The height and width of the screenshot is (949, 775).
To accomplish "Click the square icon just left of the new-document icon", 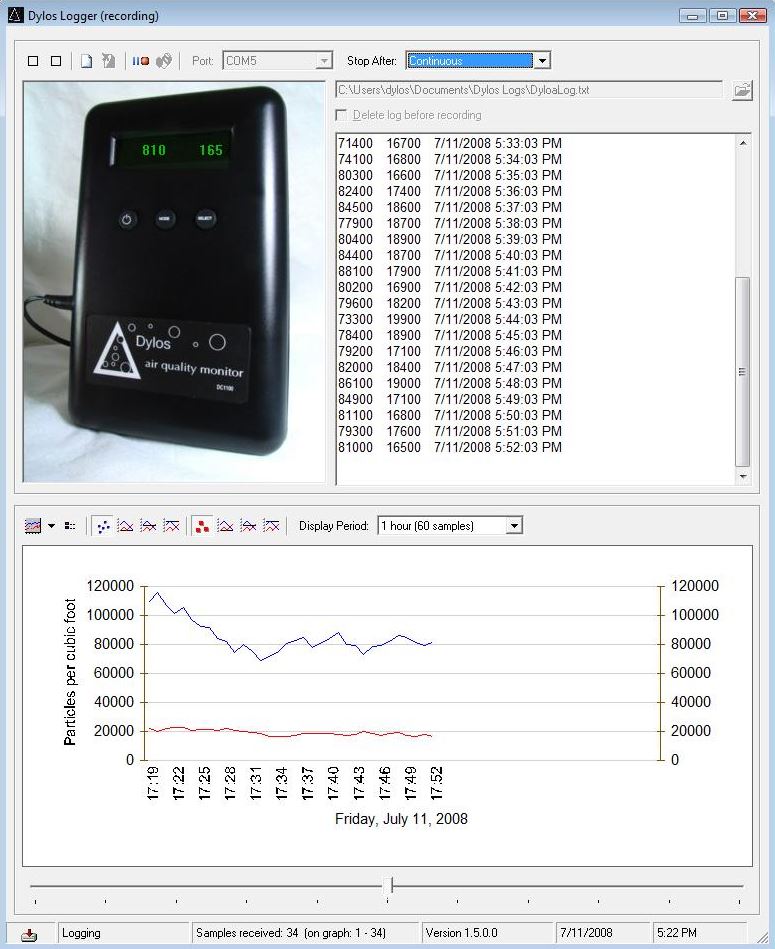I will point(56,61).
